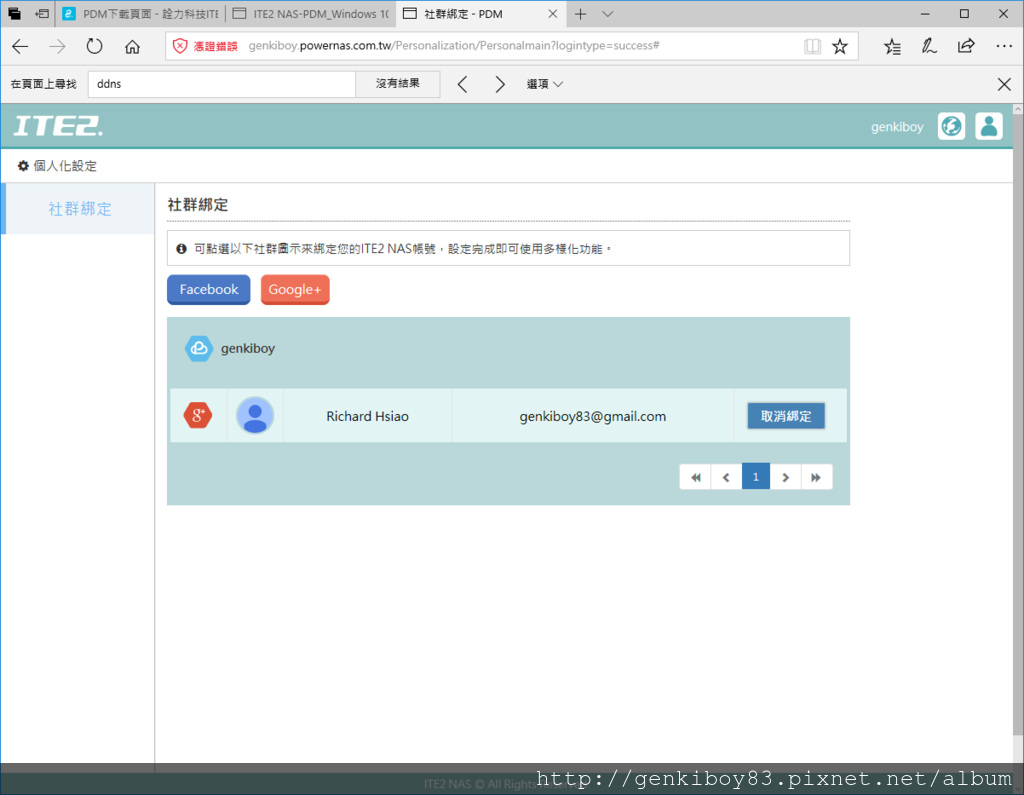Click the Google+ binding button
Screen dimensions: 1024x795
point(295,289)
